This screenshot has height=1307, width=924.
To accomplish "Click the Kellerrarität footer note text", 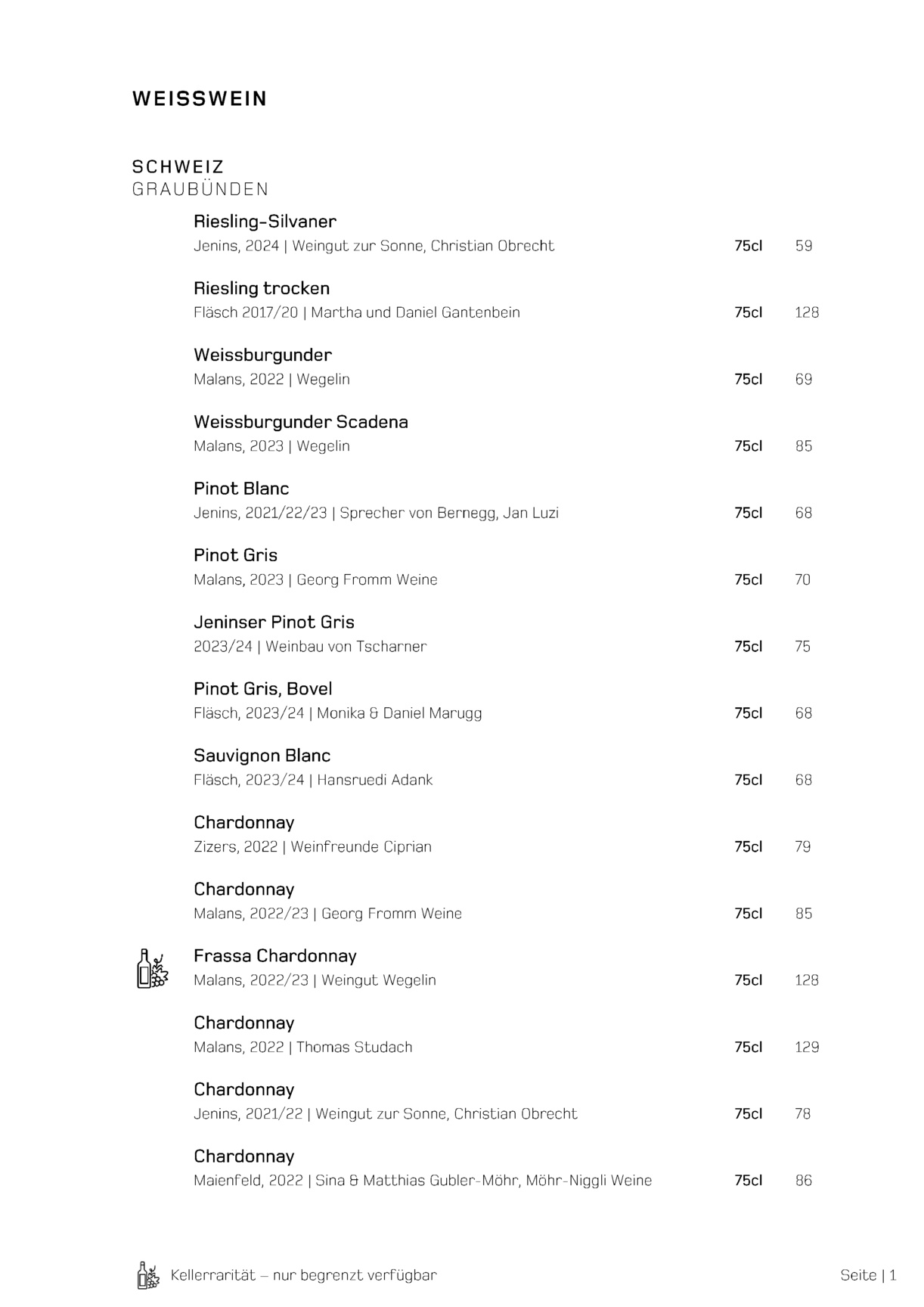I will click(303, 1275).
